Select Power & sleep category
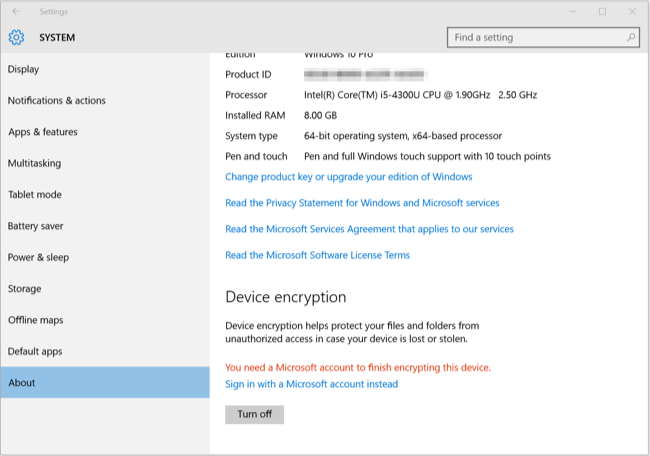The width and height of the screenshot is (650, 456). pos(38,257)
